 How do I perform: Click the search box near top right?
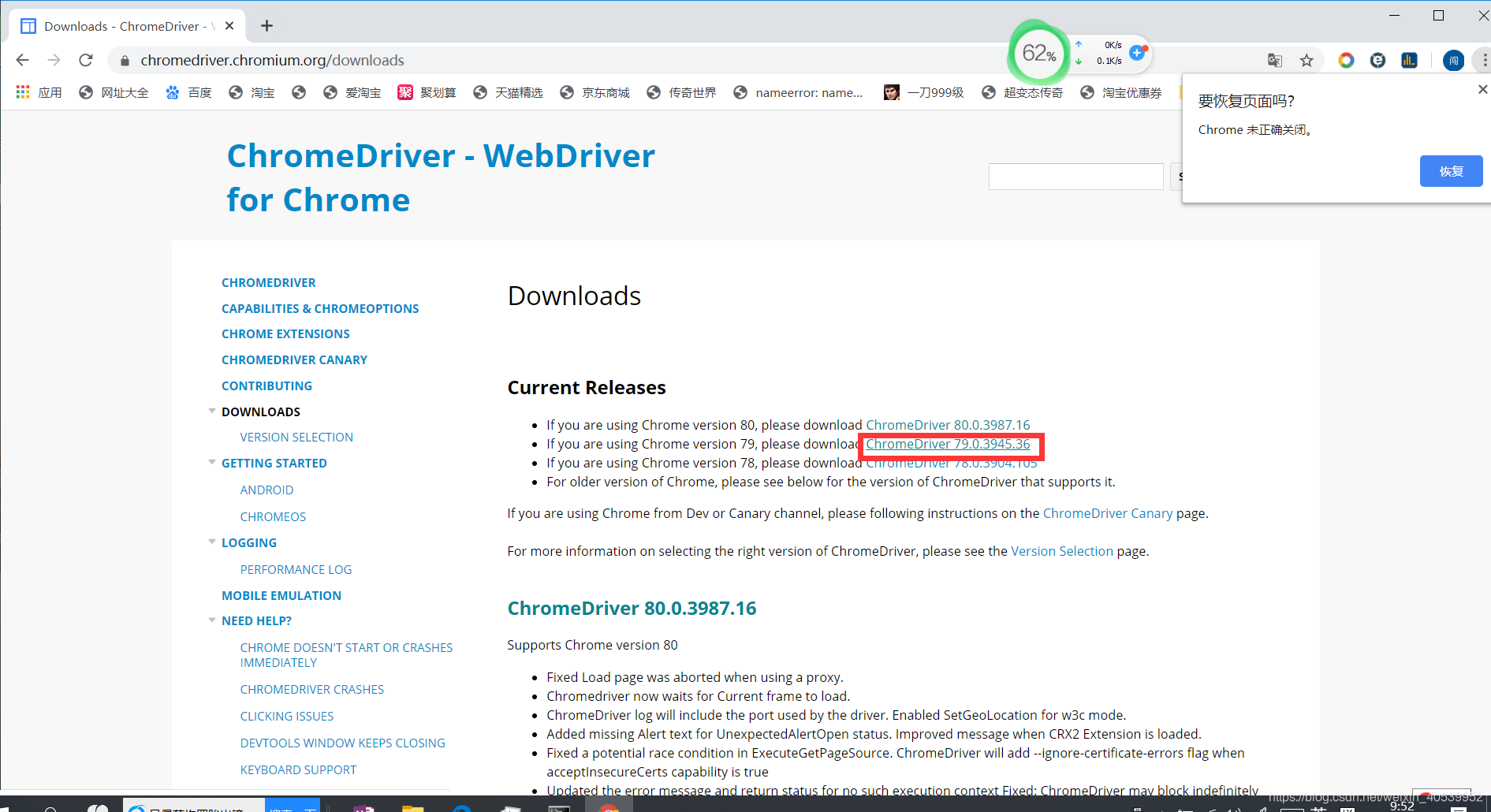click(1075, 176)
